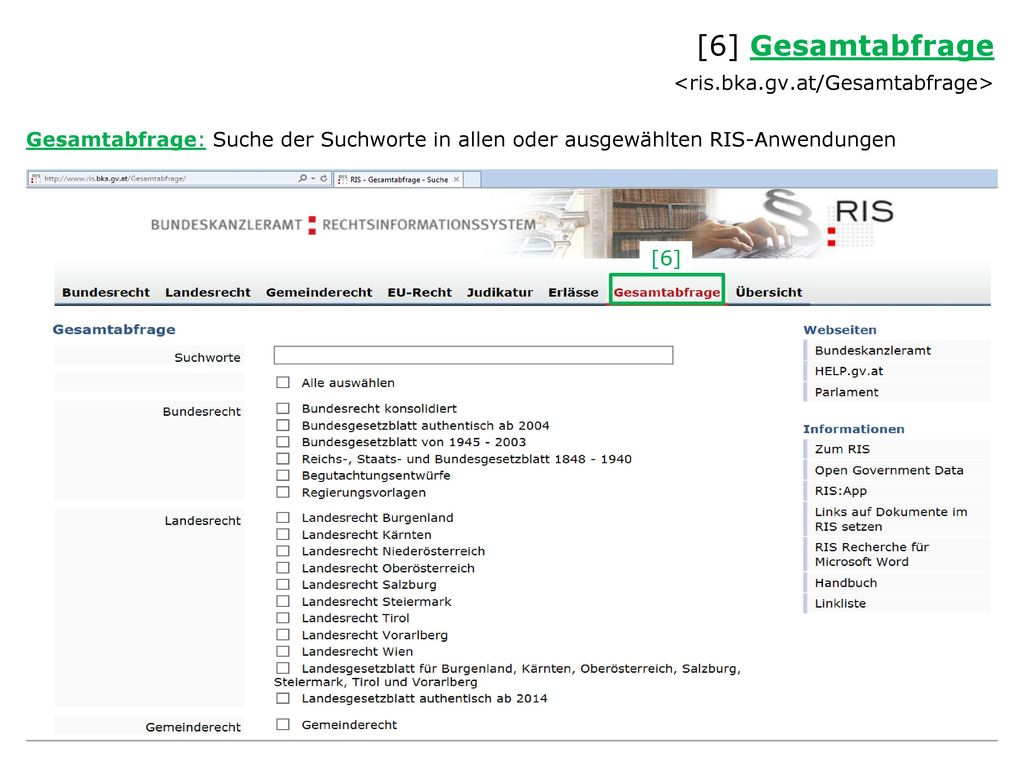Click into the Suchworte text field
1024x768 pixels.
pos(473,355)
